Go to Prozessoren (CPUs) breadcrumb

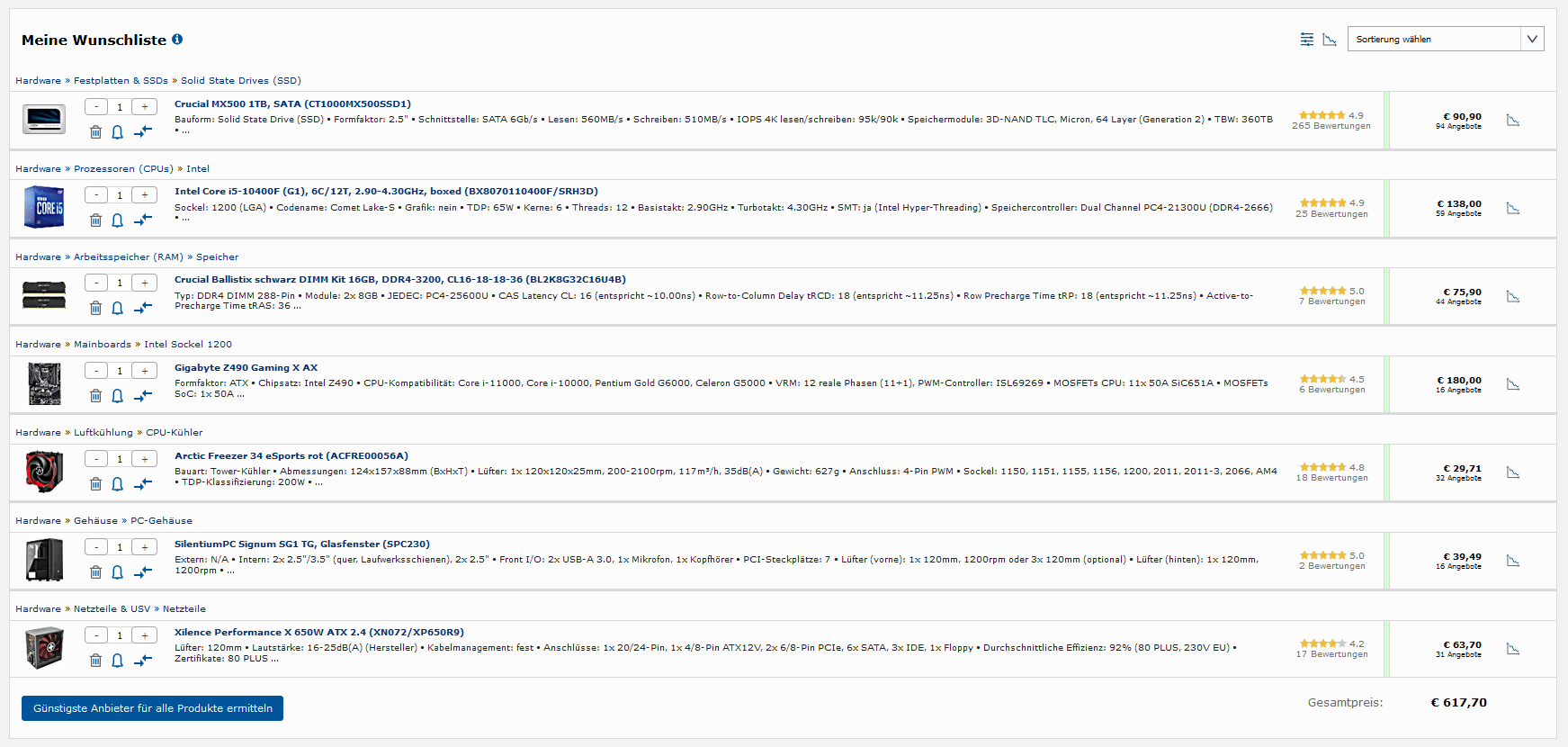[123, 168]
